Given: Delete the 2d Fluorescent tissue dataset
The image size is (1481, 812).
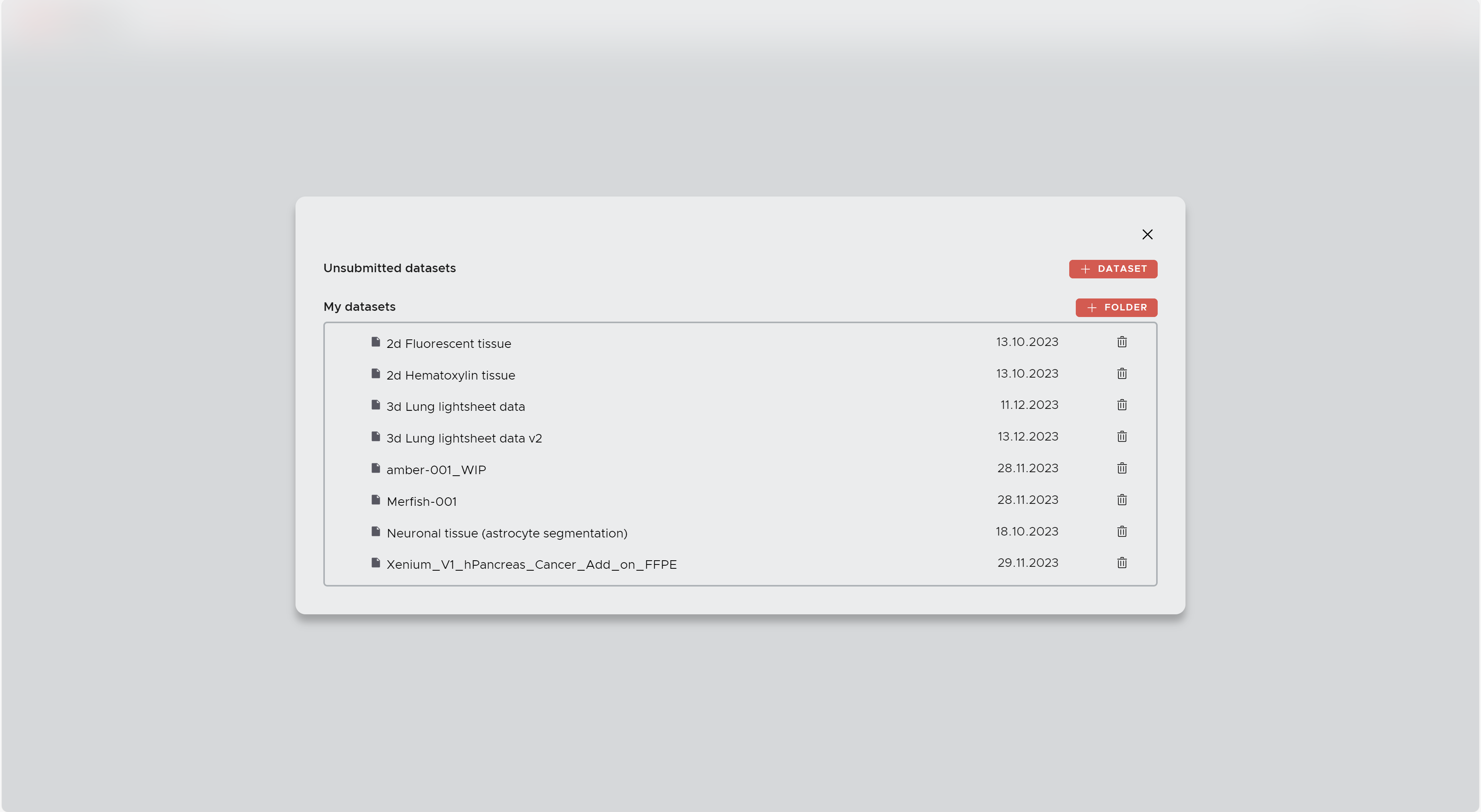Looking at the screenshot, I should (1122, 341).
